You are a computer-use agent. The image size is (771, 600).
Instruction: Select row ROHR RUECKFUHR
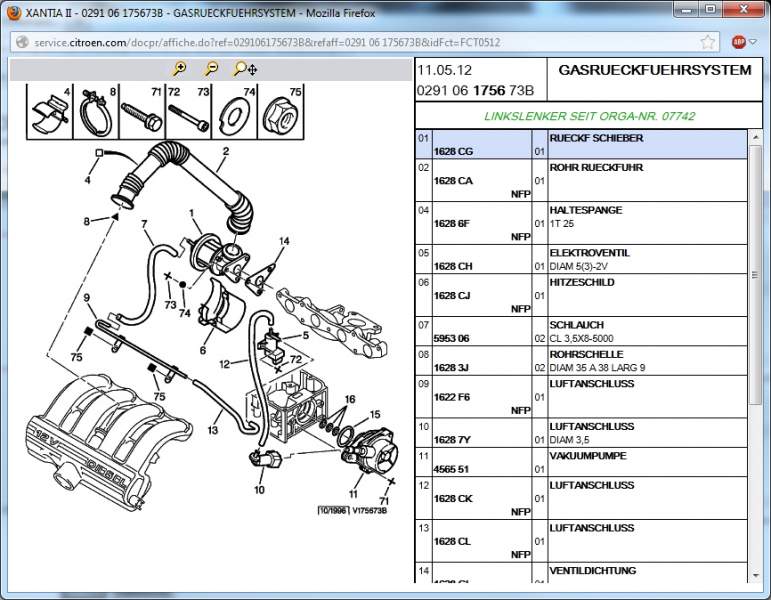click(581, 180)
